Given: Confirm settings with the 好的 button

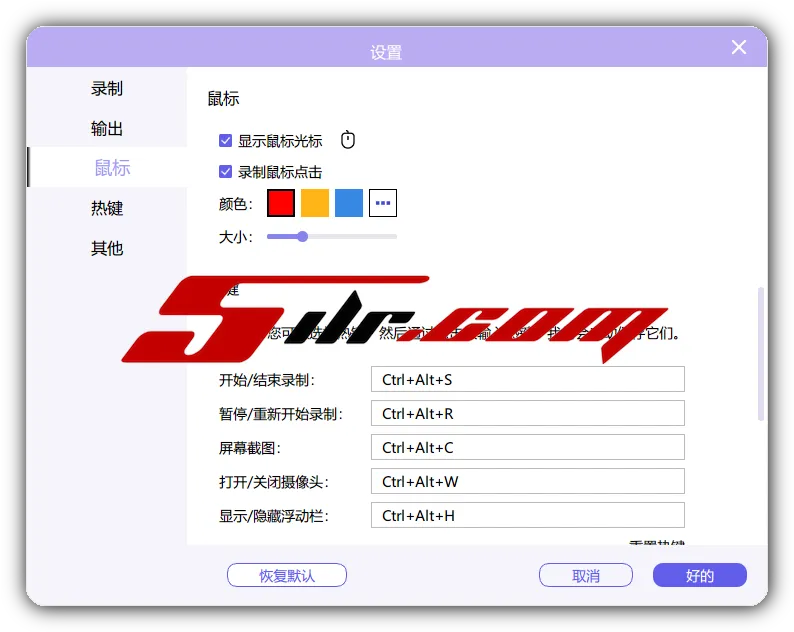Looking at the screenshot, I should [700, 575].
